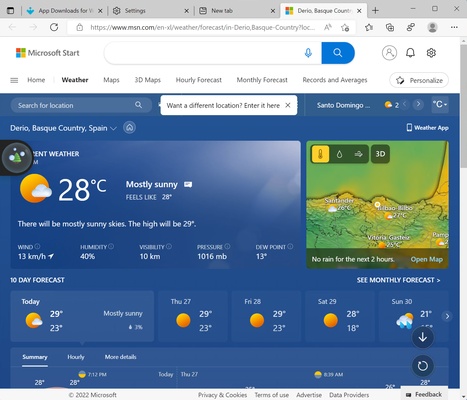
Task: Click the location search magnifier icon
Action: [138, 105]
